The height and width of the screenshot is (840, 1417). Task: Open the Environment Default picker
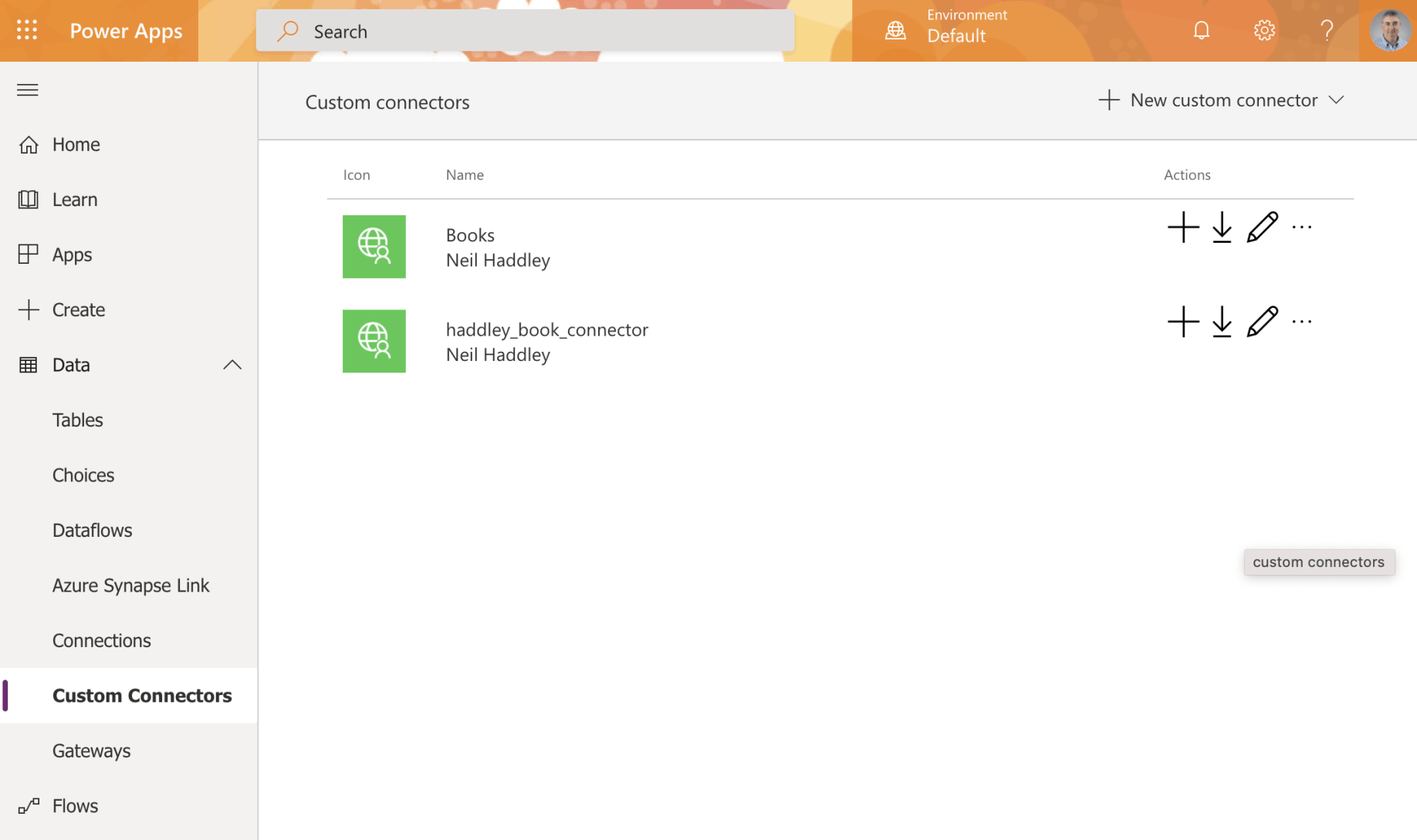pyautogui.click(x=955, y=31)
